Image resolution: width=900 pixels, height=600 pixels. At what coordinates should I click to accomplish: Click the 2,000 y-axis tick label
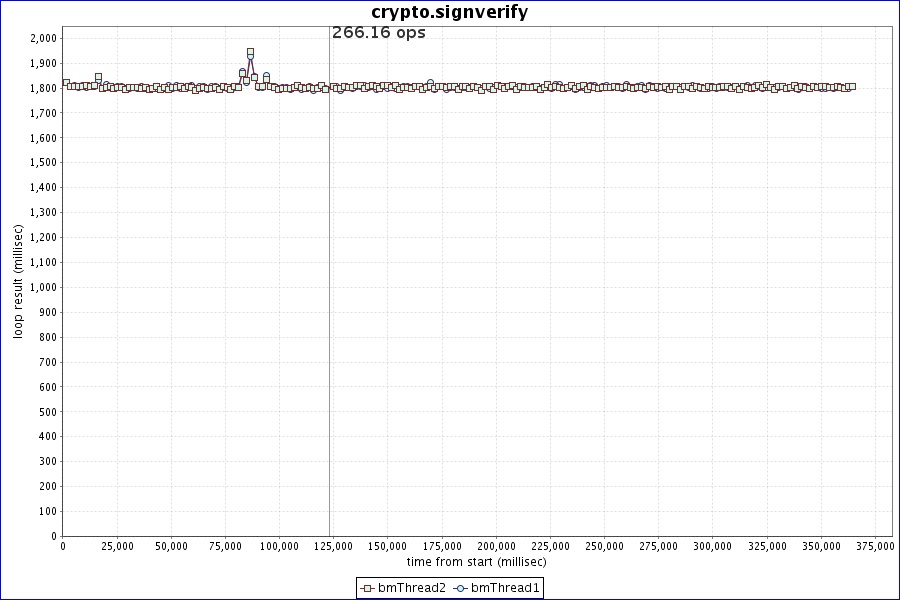click(x=46, y=38)
